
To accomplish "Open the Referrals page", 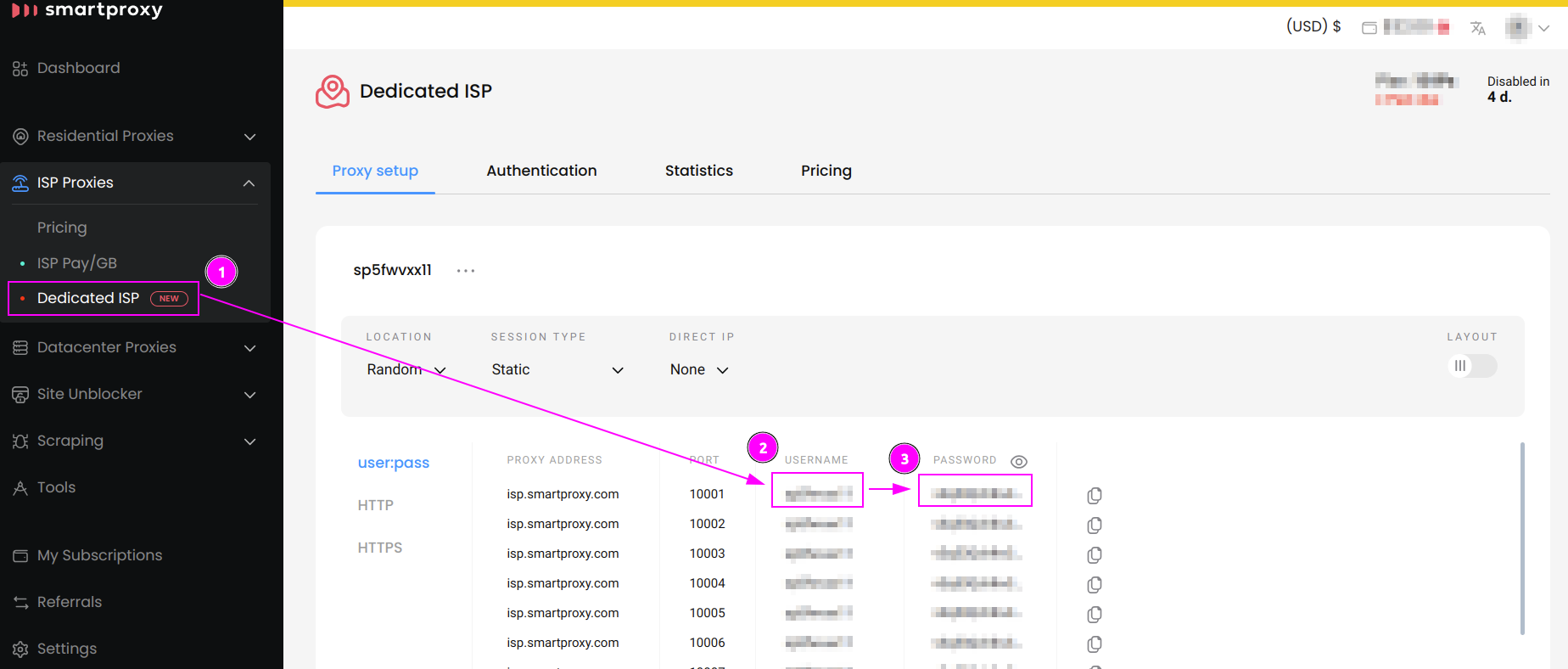I will tap(70, 602).
